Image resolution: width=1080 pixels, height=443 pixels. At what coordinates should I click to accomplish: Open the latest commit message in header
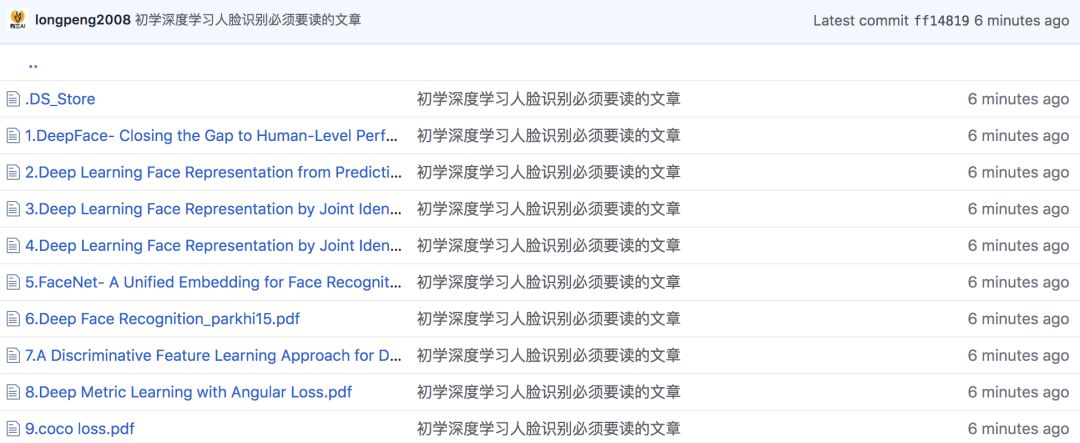(248, 20)
